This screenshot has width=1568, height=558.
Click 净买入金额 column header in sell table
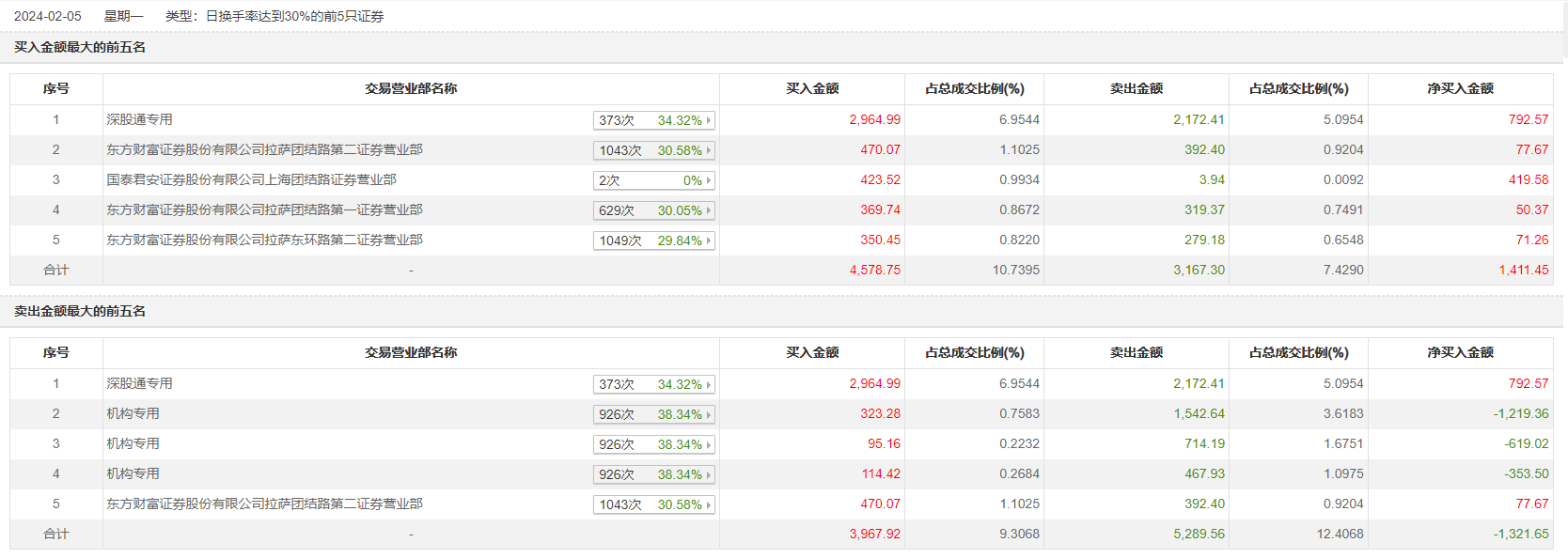1460,352
